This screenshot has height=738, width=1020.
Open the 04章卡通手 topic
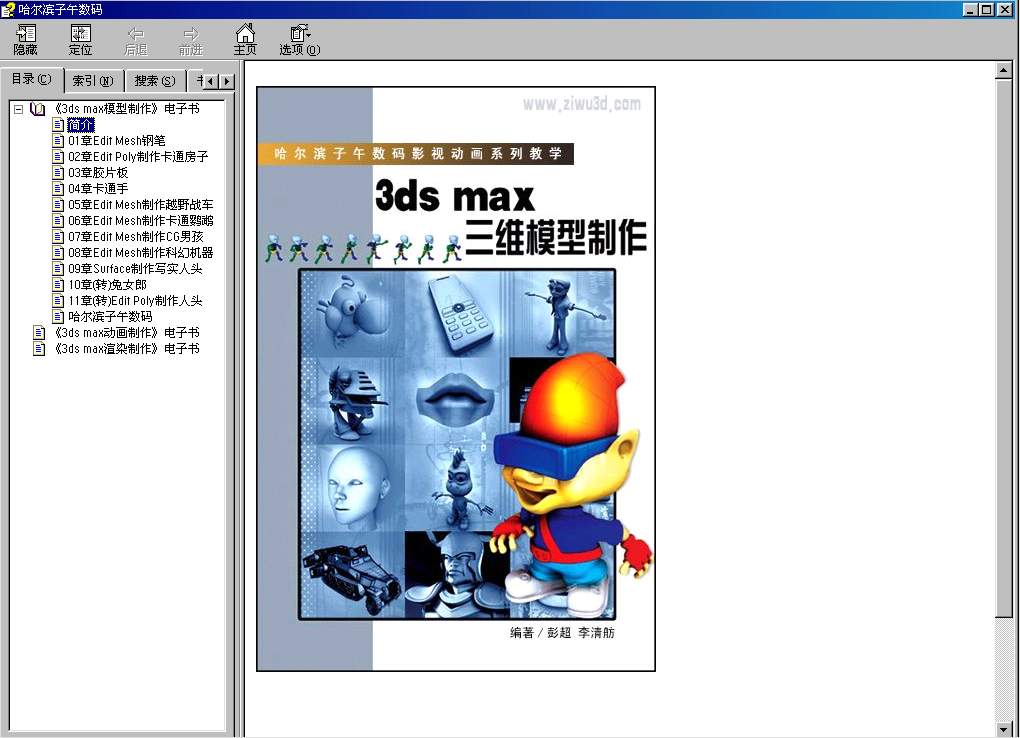[x=98, y=189]
